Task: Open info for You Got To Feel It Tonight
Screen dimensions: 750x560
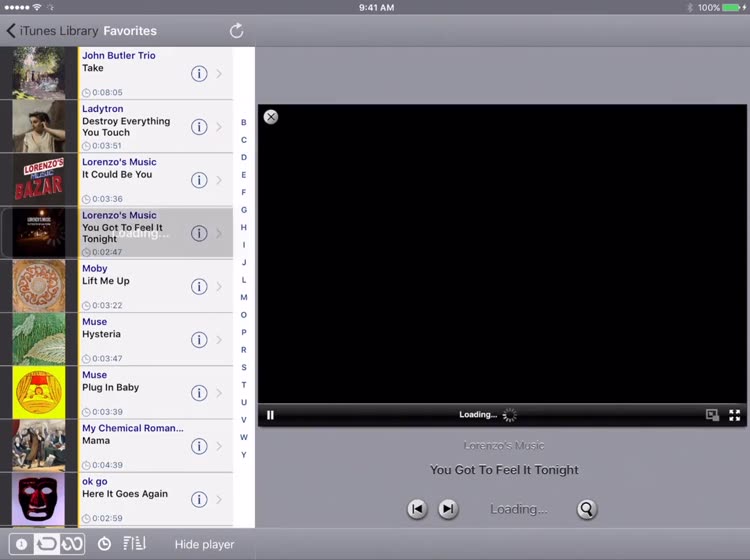Action: coord(199,233)
